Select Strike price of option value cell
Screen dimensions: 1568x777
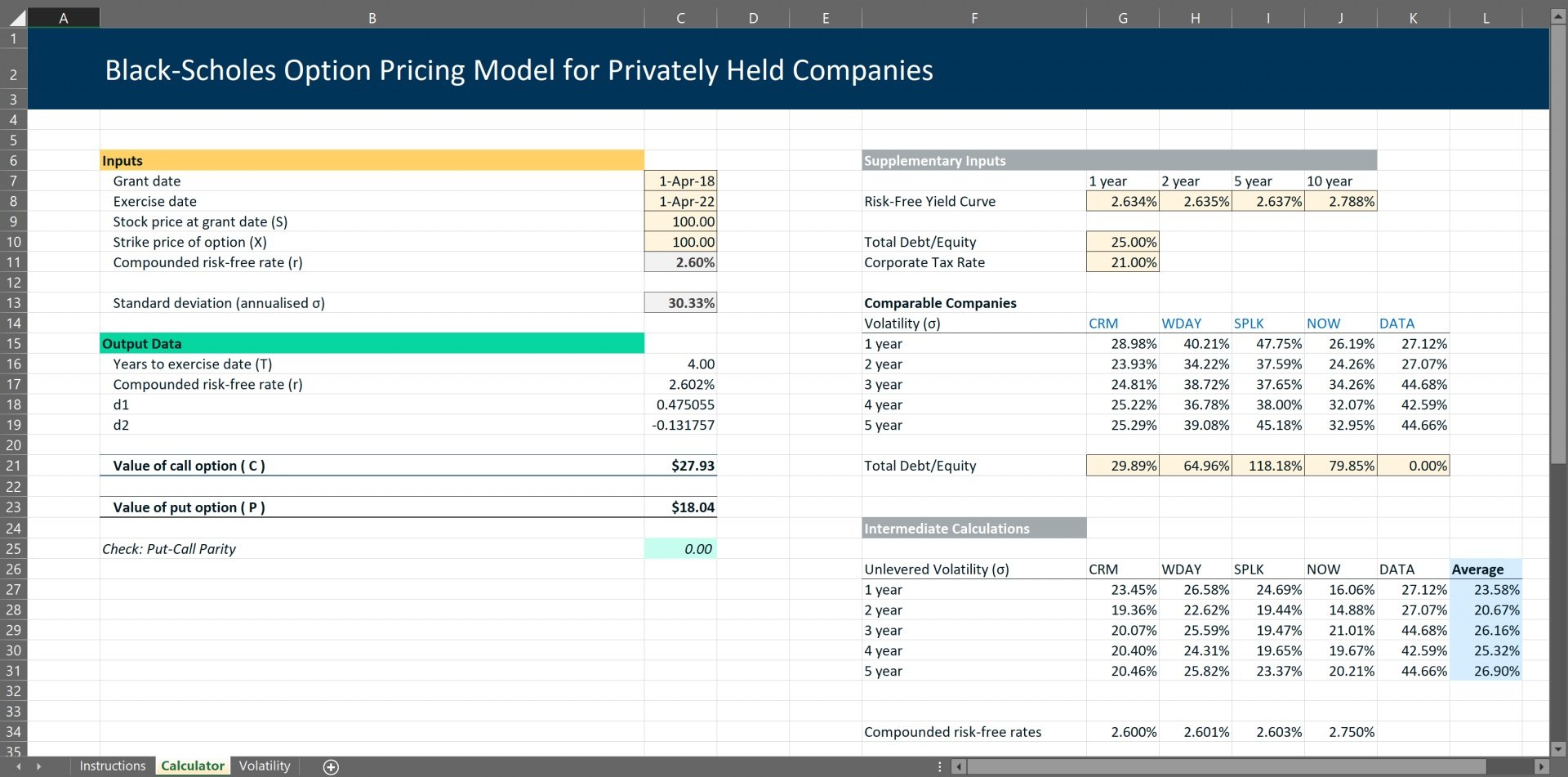tap(680, 242)
